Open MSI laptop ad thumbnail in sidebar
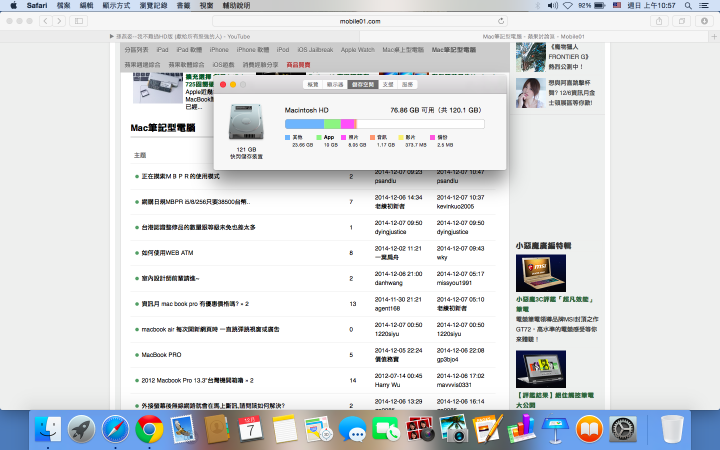 [x=541, y=273]
